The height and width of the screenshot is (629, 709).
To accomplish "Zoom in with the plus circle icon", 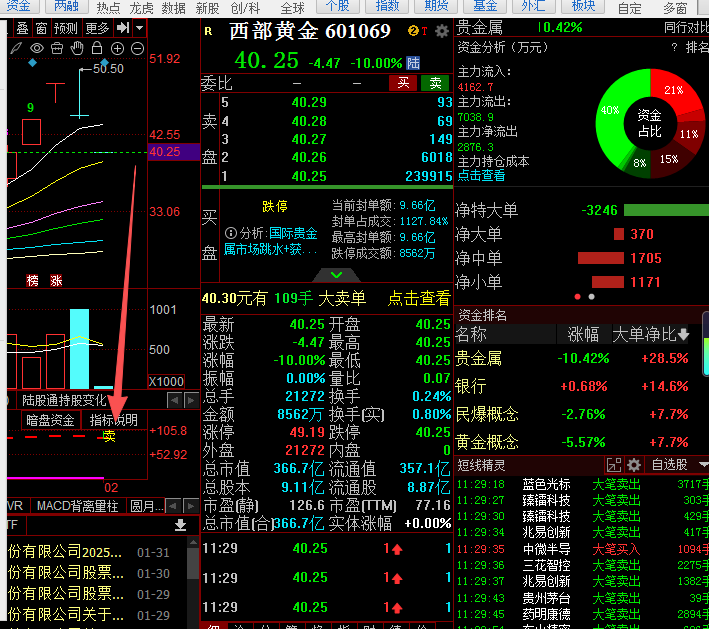I will point(117,48).
